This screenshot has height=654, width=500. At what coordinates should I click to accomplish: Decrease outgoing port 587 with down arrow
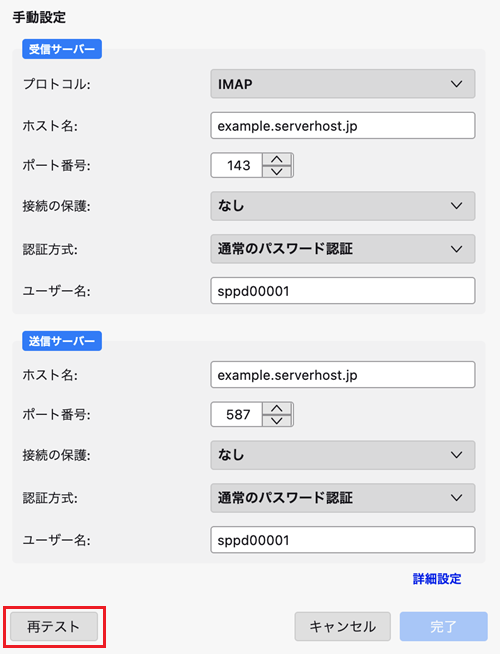pyautogui.click(x=277, y=420)
